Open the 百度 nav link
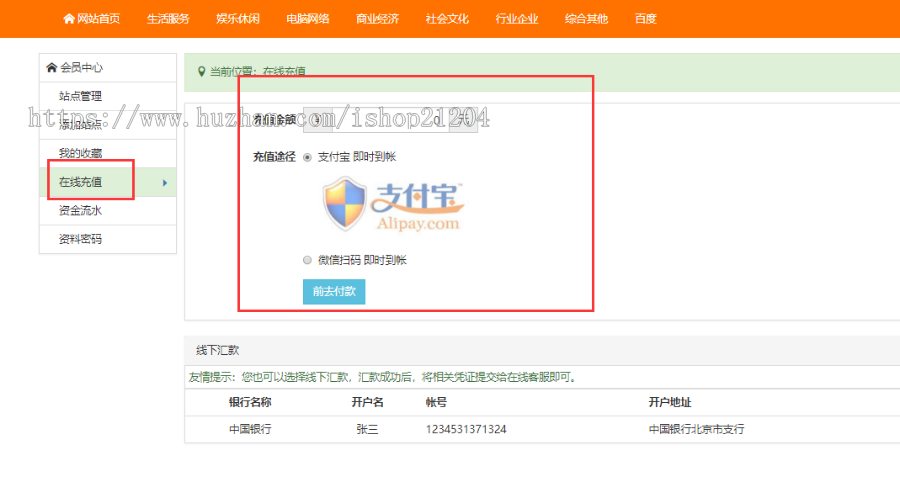The width and height of the screenshot is (900, 503). tap(645, 19)
